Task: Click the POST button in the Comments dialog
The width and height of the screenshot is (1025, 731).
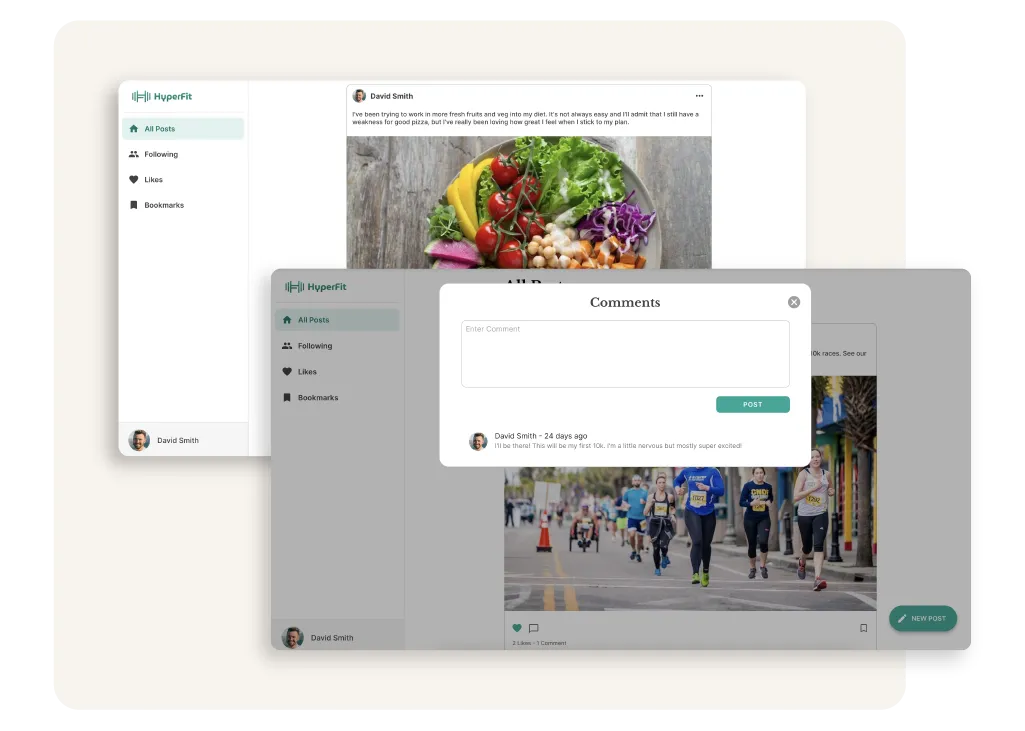Action: tap(752, 404)
